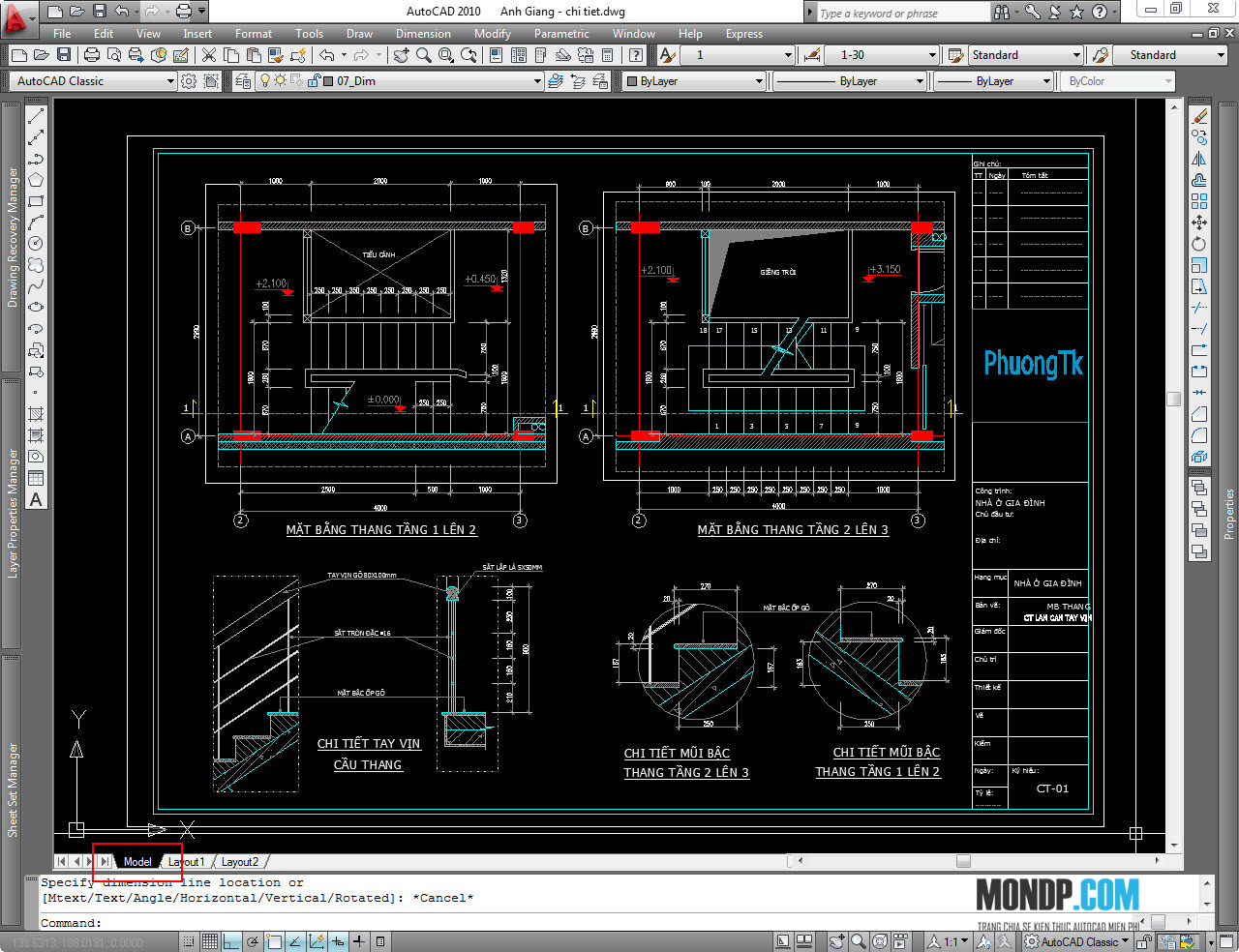The image size is (1239, 952).
Task: Toggle Polar Tracking in status bar
Action: pos(253,941)
